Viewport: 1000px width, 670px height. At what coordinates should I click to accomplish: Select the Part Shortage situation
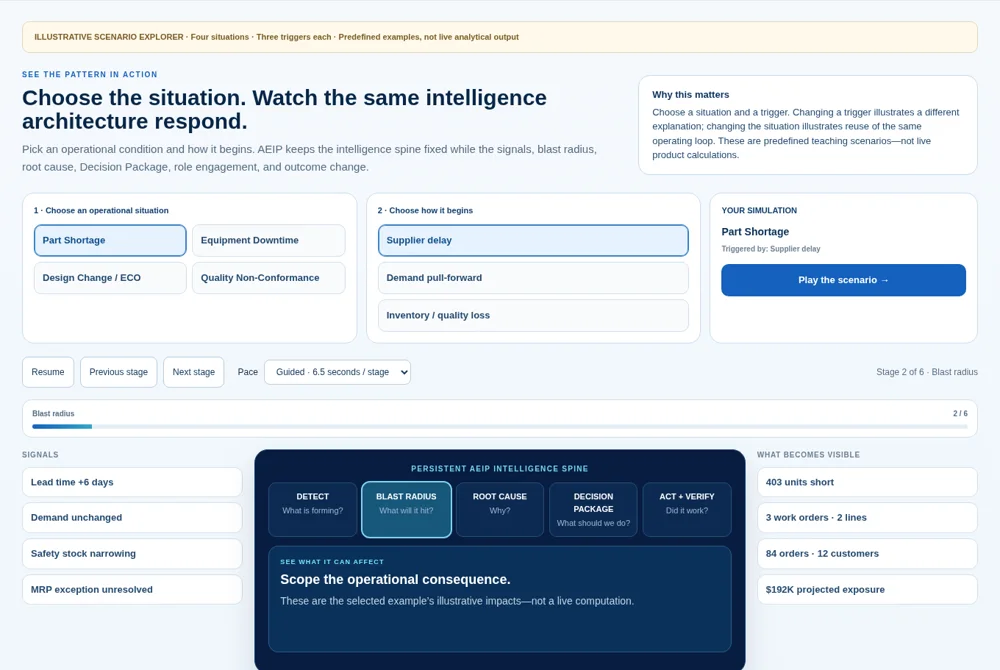click(x=110, y=240)
